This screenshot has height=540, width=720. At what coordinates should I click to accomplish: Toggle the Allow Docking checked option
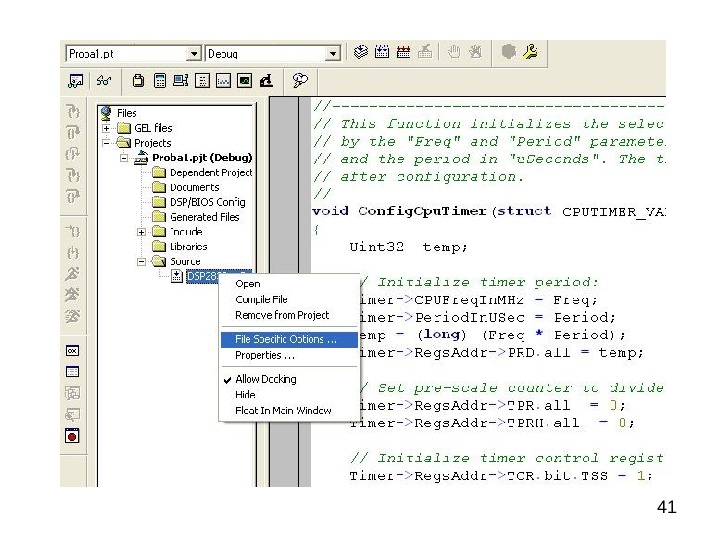click(x=265, y=379)
